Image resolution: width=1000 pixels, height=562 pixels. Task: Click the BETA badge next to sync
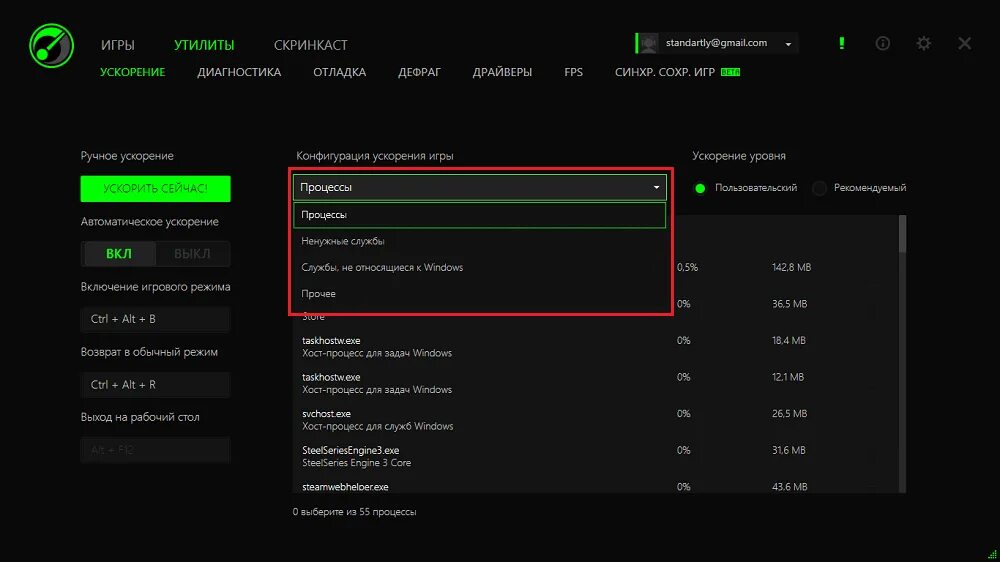pyautogui.click(x=730, y=72)
